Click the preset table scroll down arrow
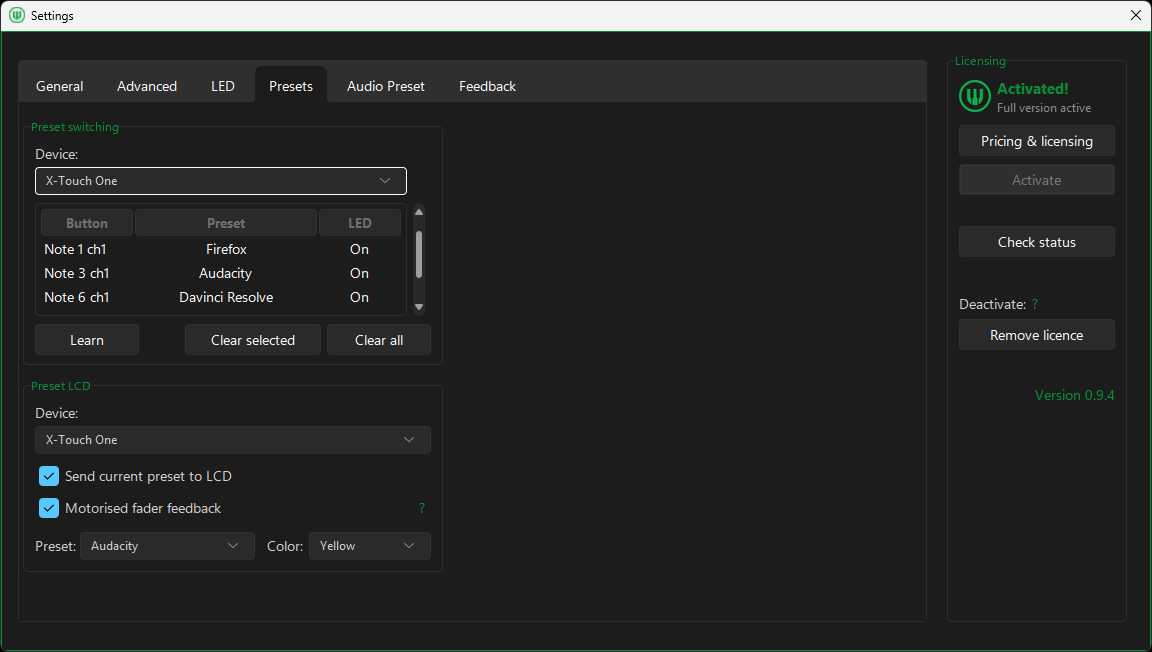1152x652 pixels. coord(419,307)
